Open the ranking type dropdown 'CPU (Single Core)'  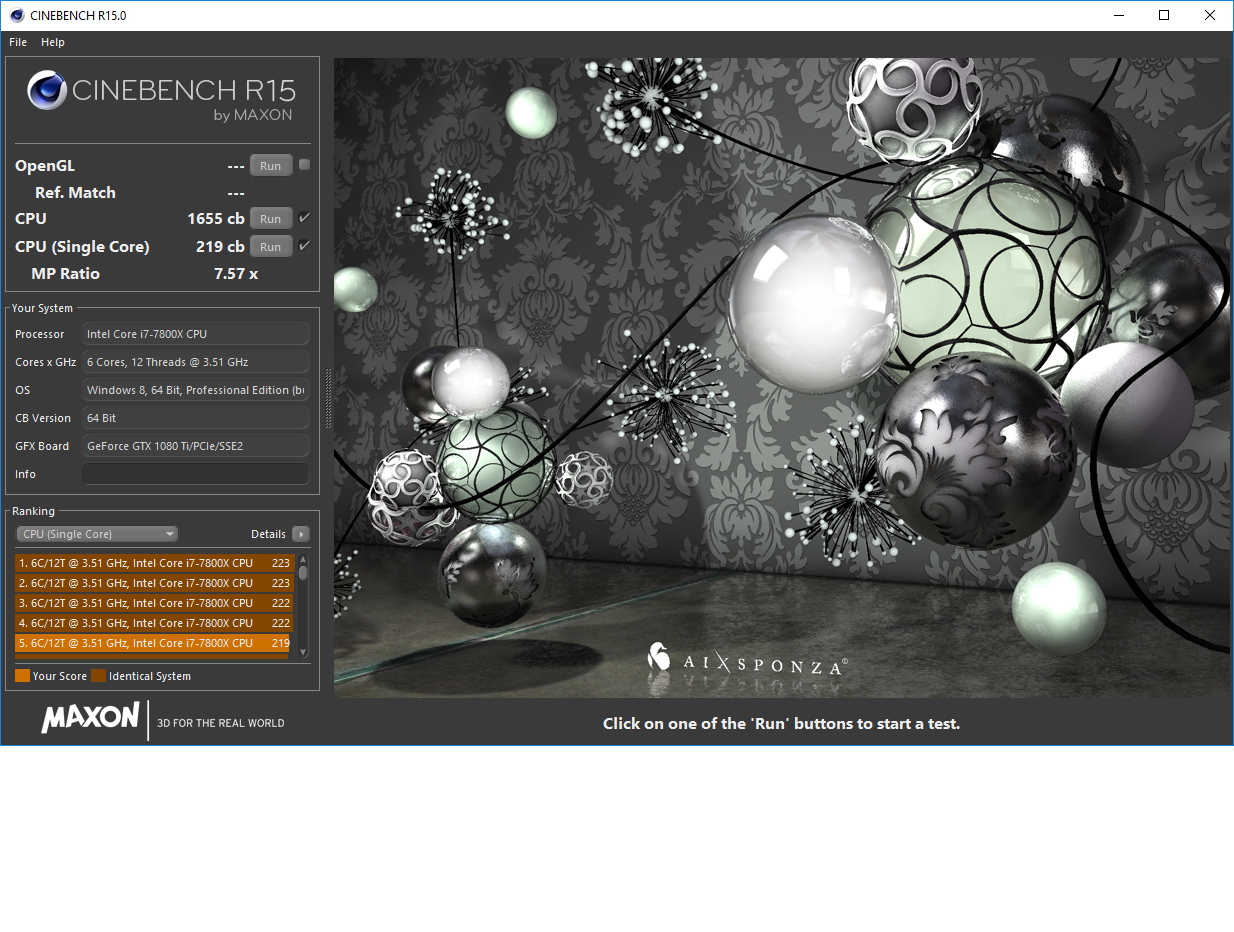[x=97, y=534]
